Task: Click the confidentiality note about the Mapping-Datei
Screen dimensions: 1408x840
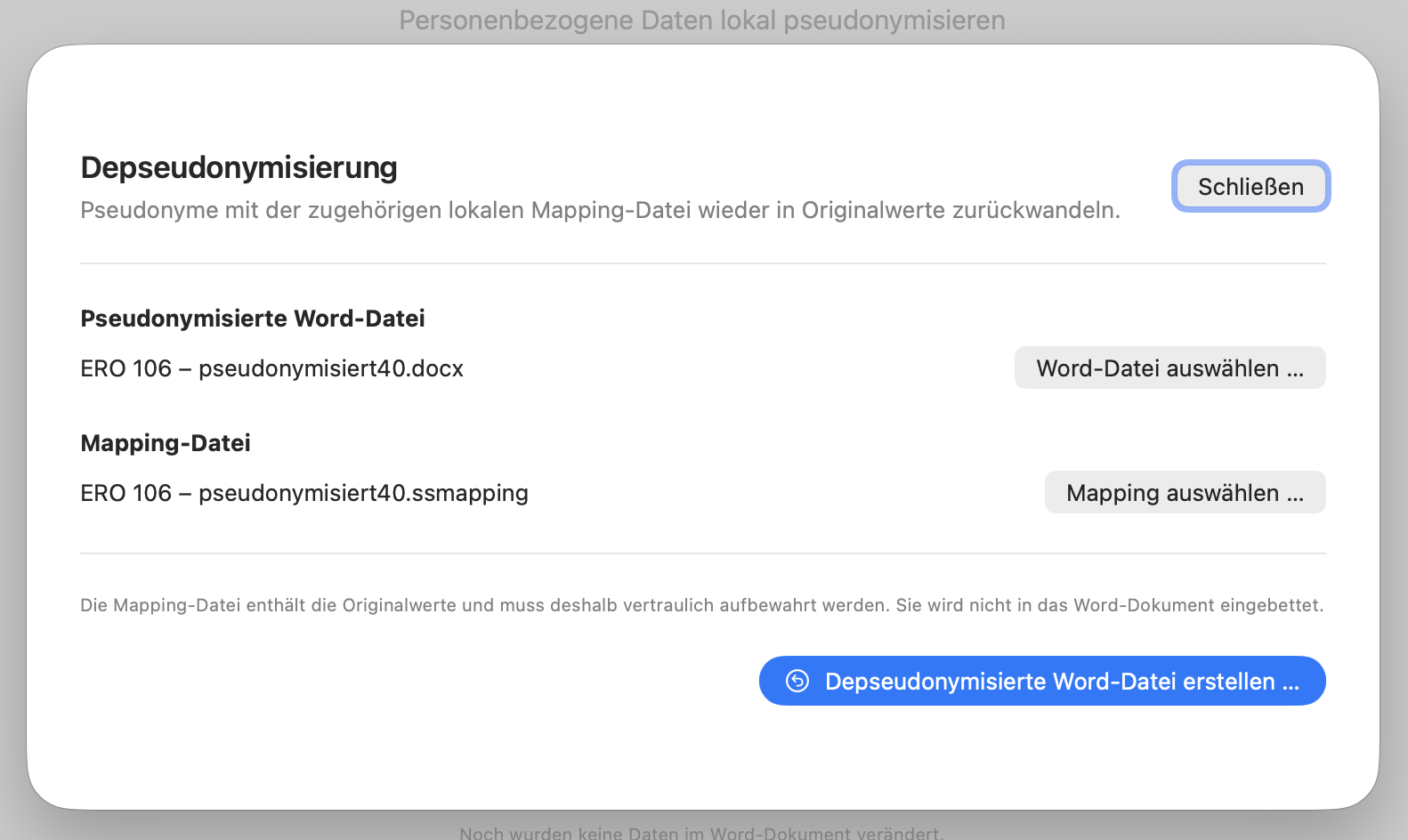Action: pyautogui.click(x=702, y=605)
